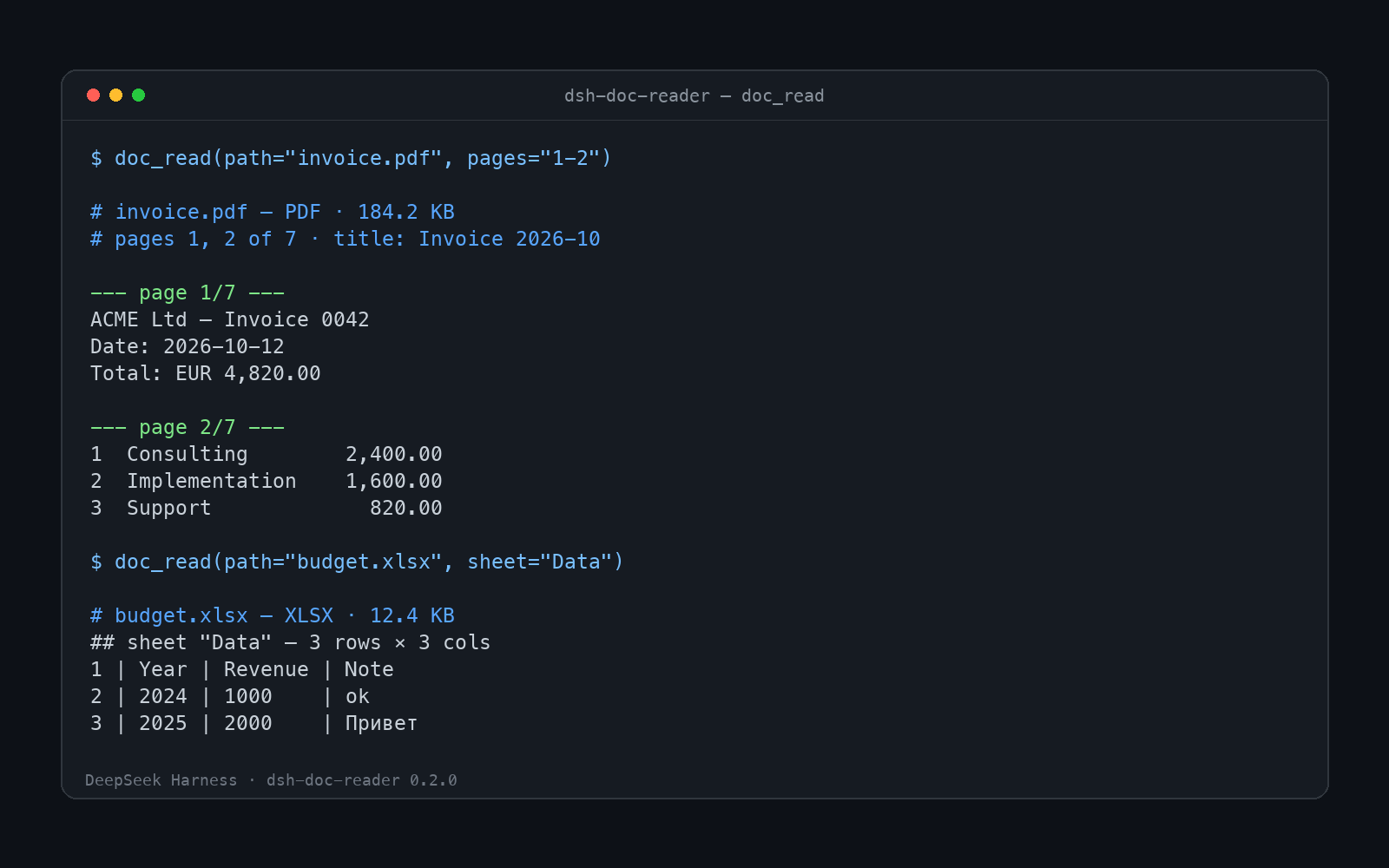Viewport: 1389px width, 868px height.
Task: Click the 'DeepSeek Harness · dsh-doc-reader 0.2.0' footer
Action: (271, 780)
